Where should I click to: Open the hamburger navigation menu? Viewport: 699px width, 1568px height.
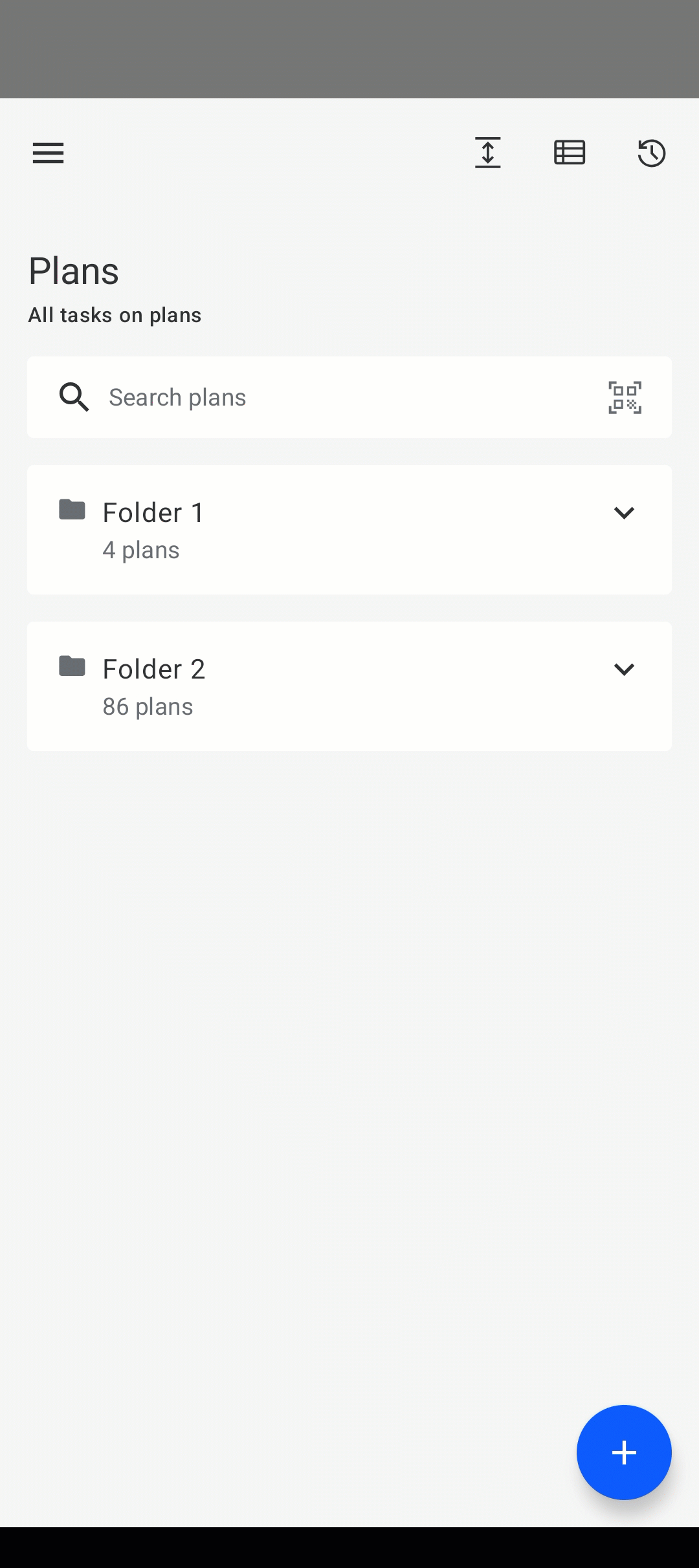pos(49,153)
